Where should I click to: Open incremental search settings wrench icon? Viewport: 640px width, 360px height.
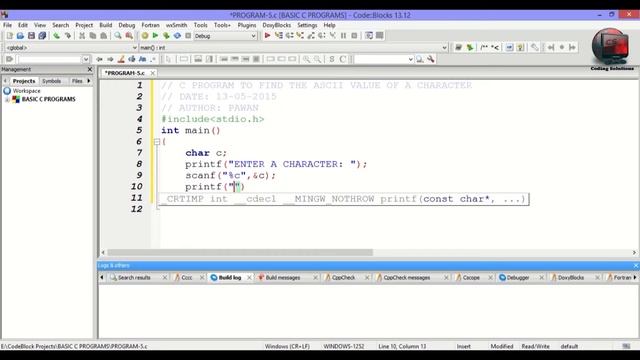431,59
